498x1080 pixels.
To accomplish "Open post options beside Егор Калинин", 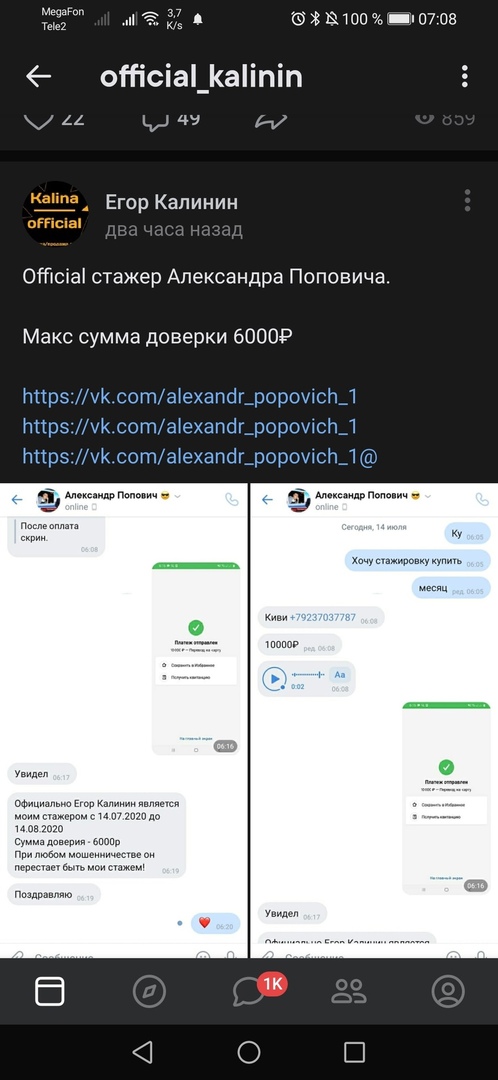I will 467,200.
